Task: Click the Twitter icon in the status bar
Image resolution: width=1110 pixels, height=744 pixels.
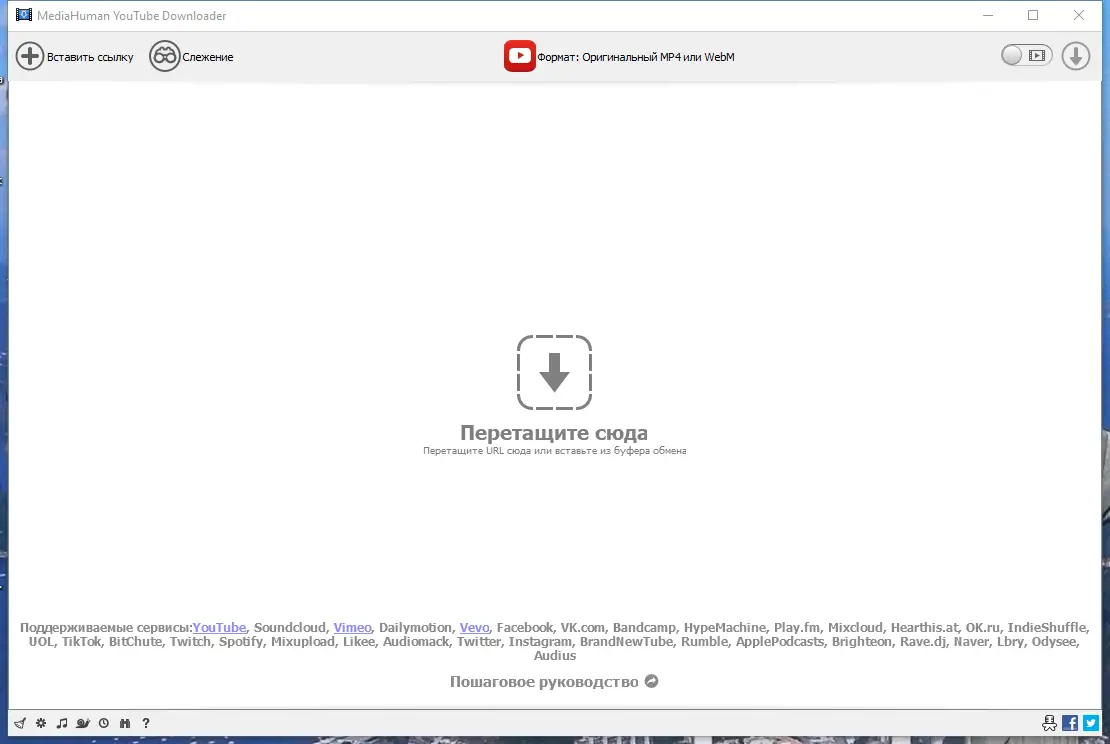Action: click(x=1090, y=722)
